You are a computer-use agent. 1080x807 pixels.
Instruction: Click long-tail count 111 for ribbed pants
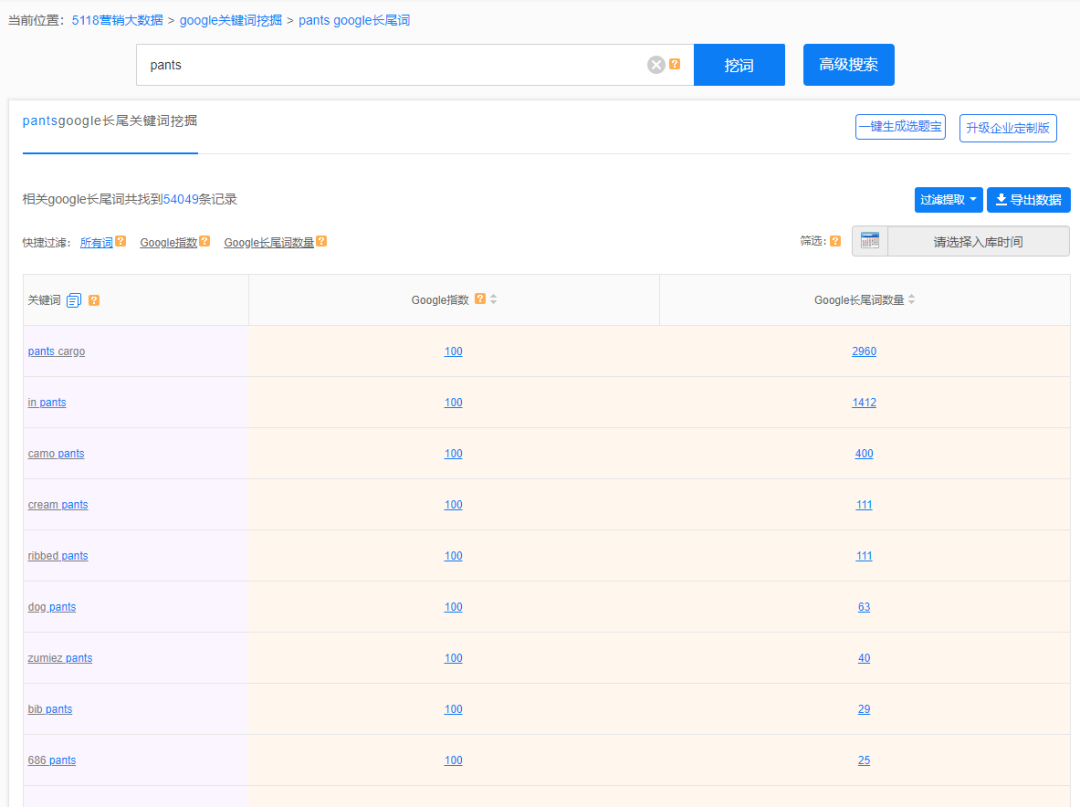(x=864, y=556)
